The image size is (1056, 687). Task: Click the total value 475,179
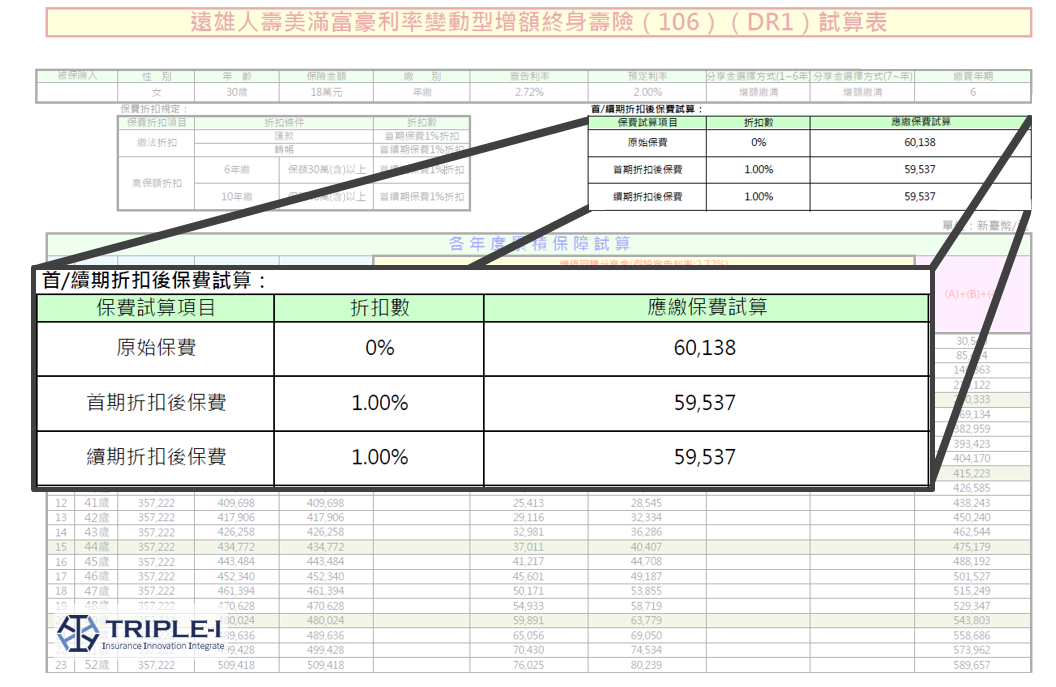pyautogui.click(x=972, y=547)
